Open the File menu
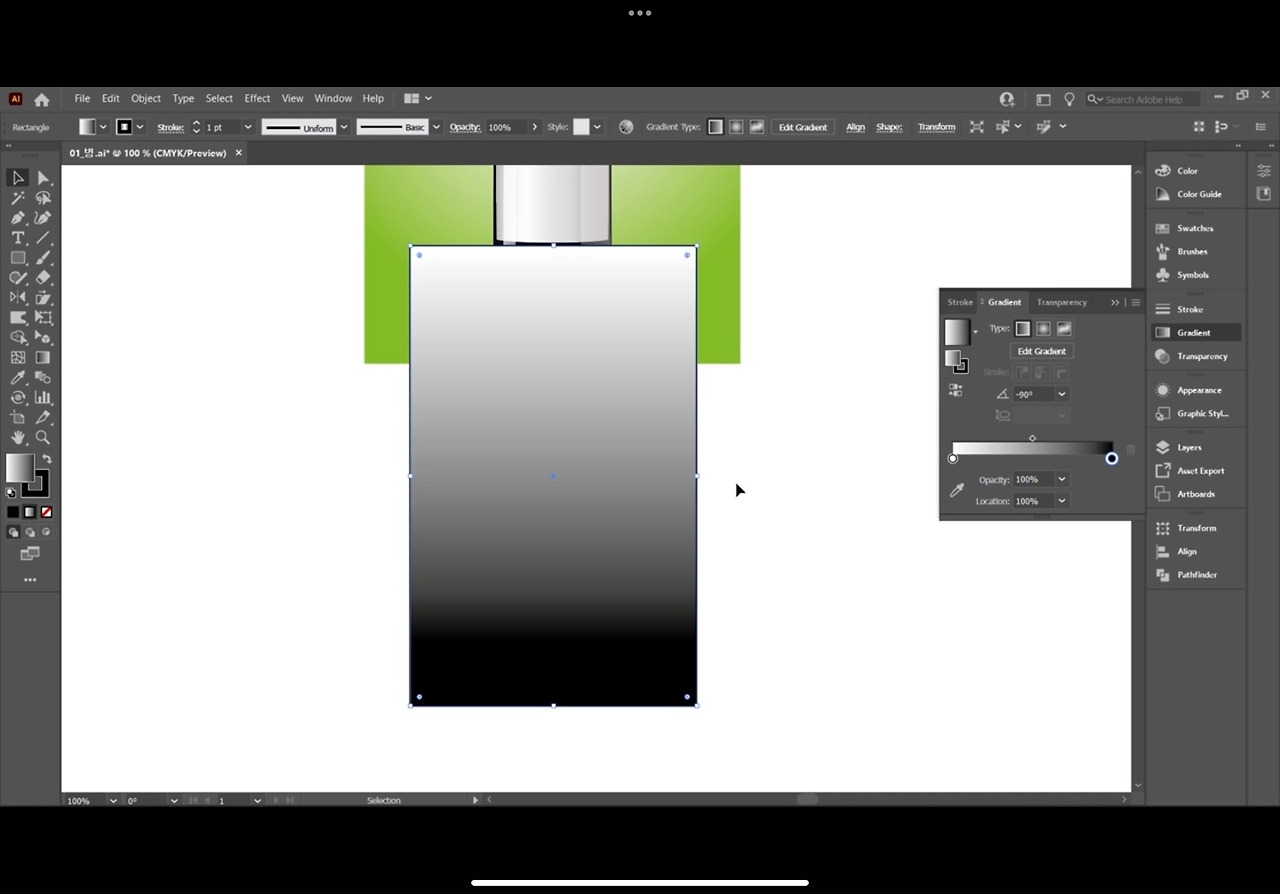The height and width of the screenshot is (894, 1280). (x=82, y=98)
